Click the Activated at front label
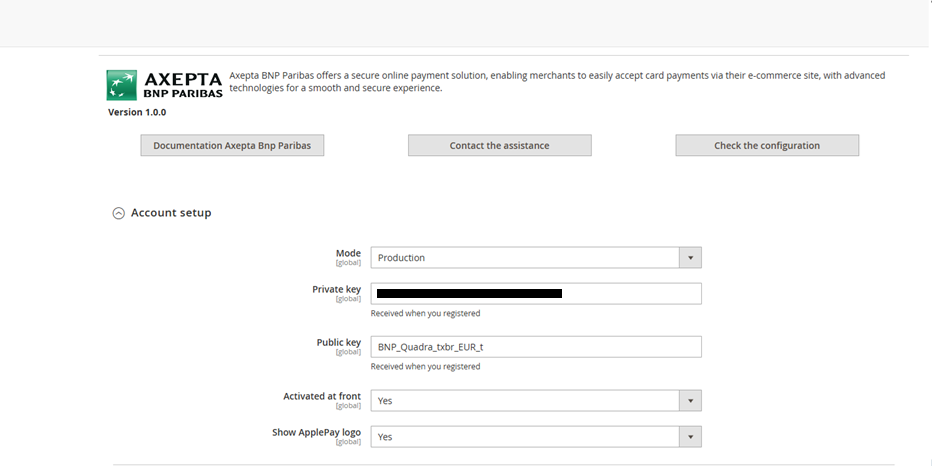Screen dimensions: 938x466 [x=322, y=397]
